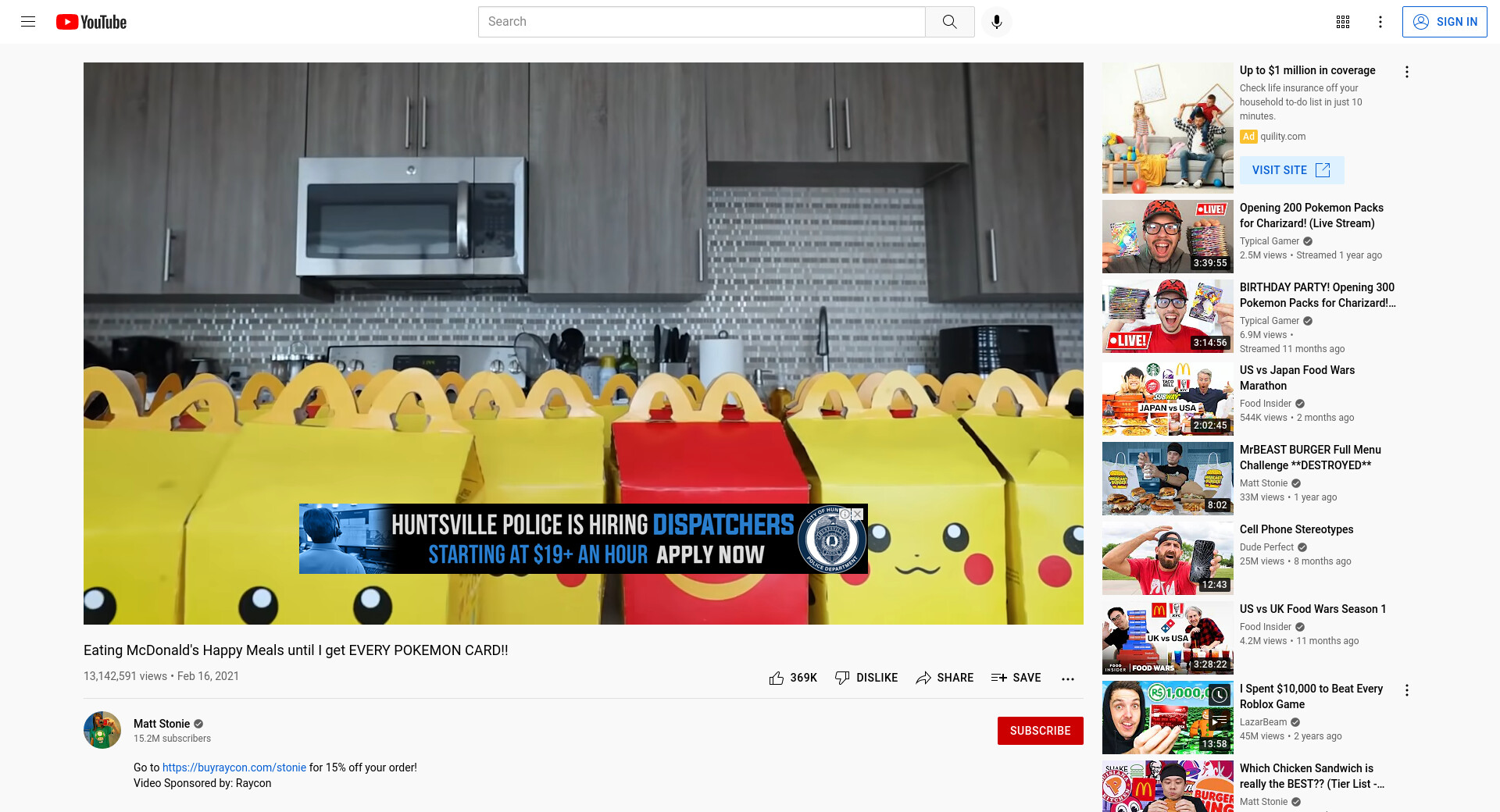Open the buyraycon.com/stonie link
1500x812 pixels.
[x=234, y=767]
